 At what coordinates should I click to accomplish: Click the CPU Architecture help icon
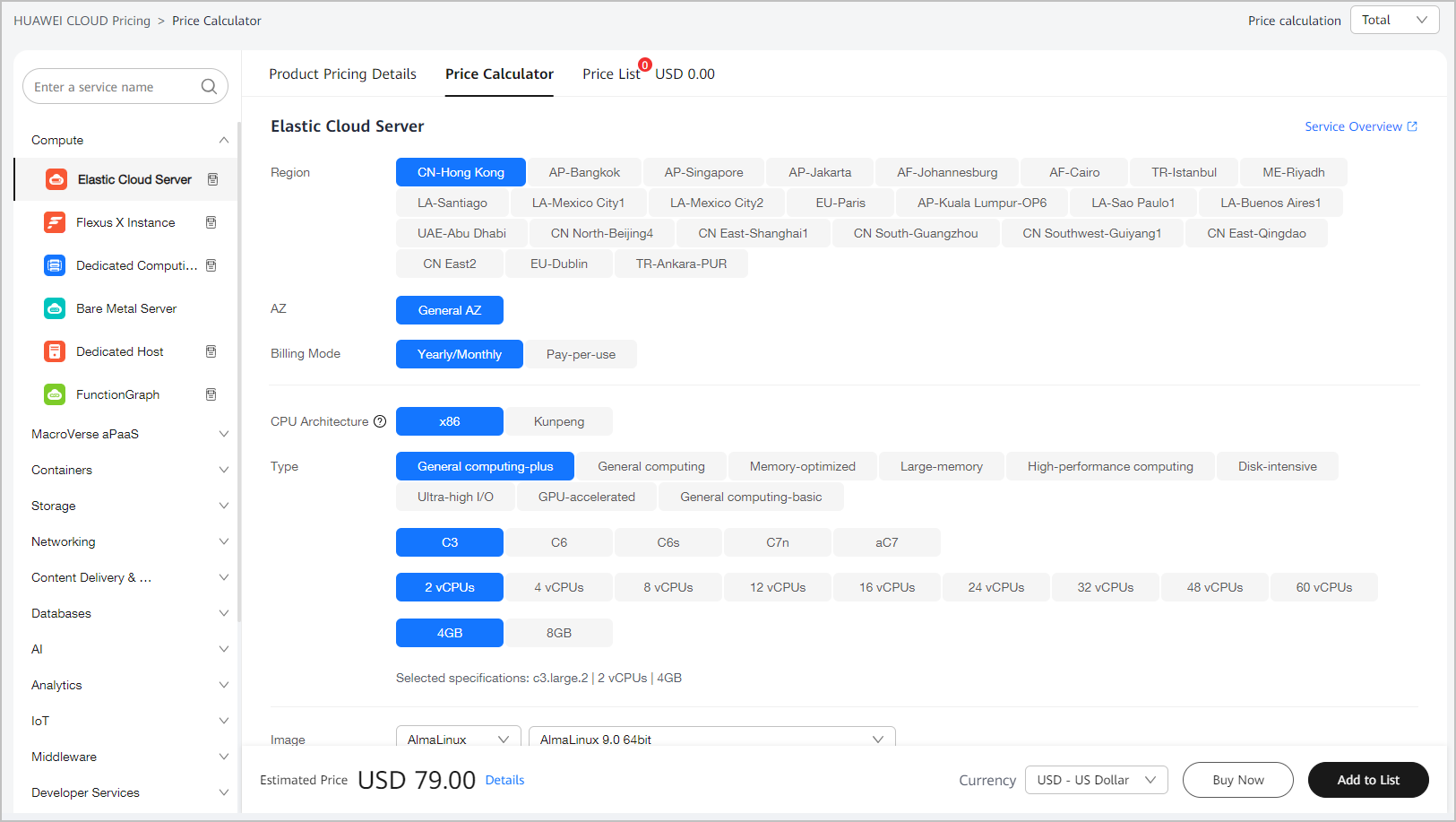[x=380, y=421]
